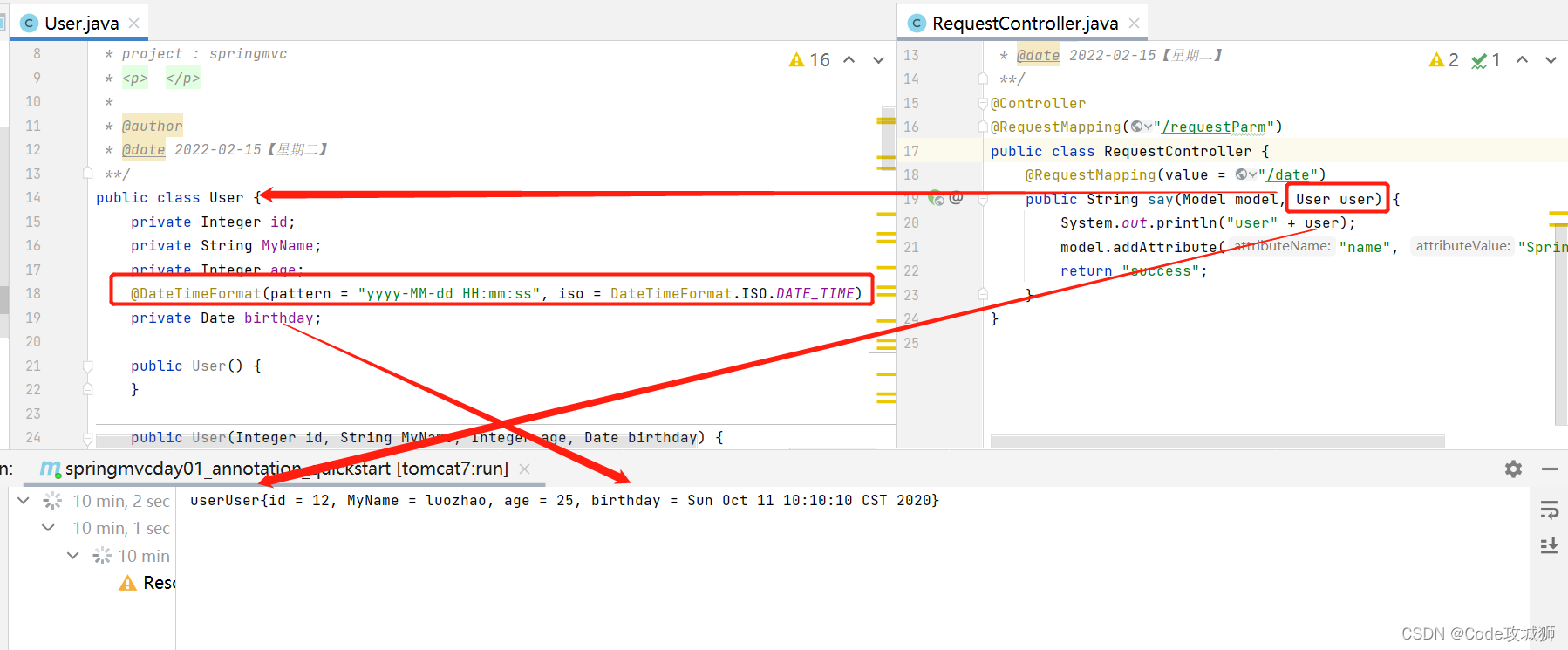This screenshot has height=650, width=1568.
Task: Collapse the Javadoc fold marker on line 13 in User.java
Action: point(87,173)
